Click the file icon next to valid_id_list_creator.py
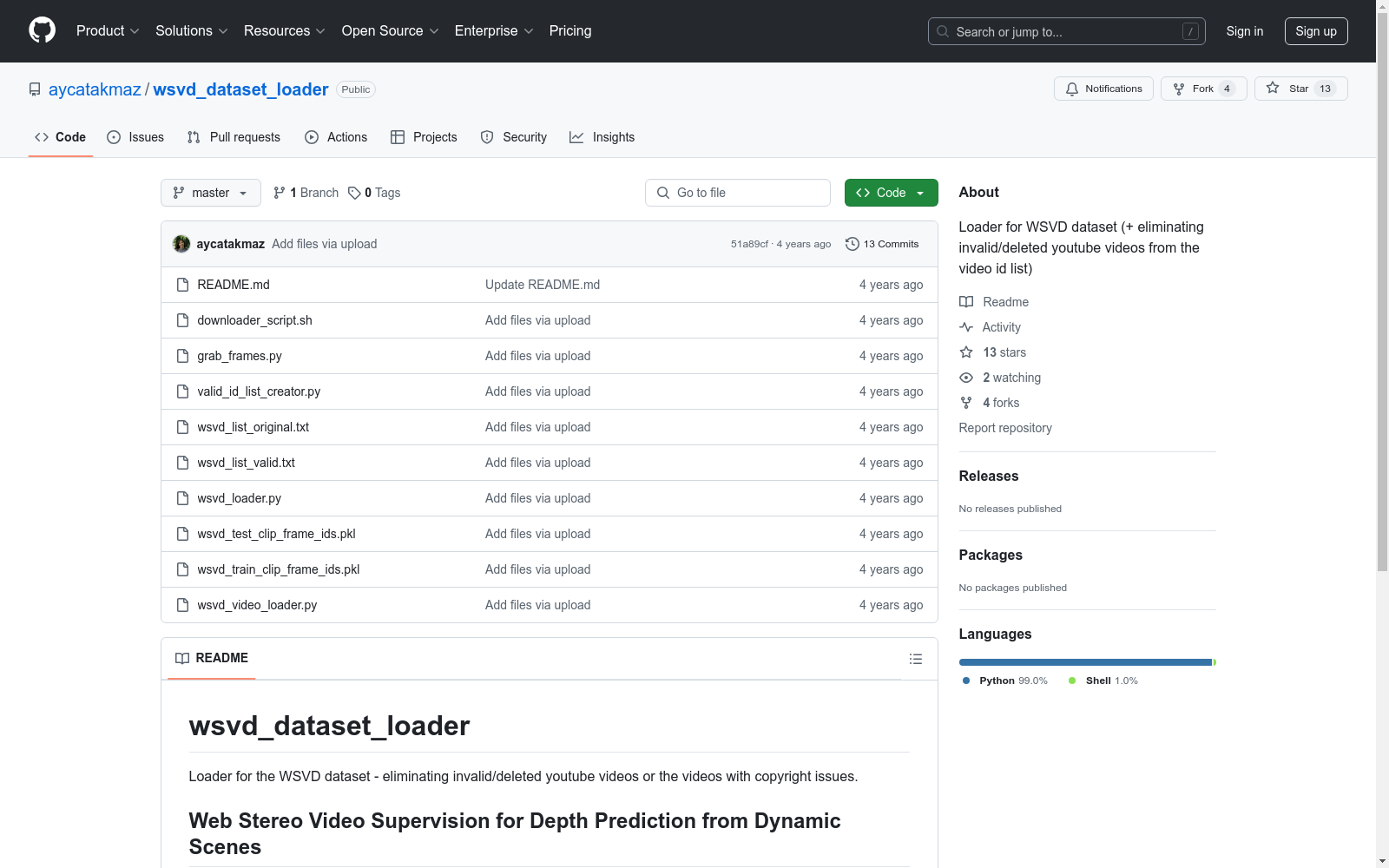 pyautogui.click(x=182, y=391)
